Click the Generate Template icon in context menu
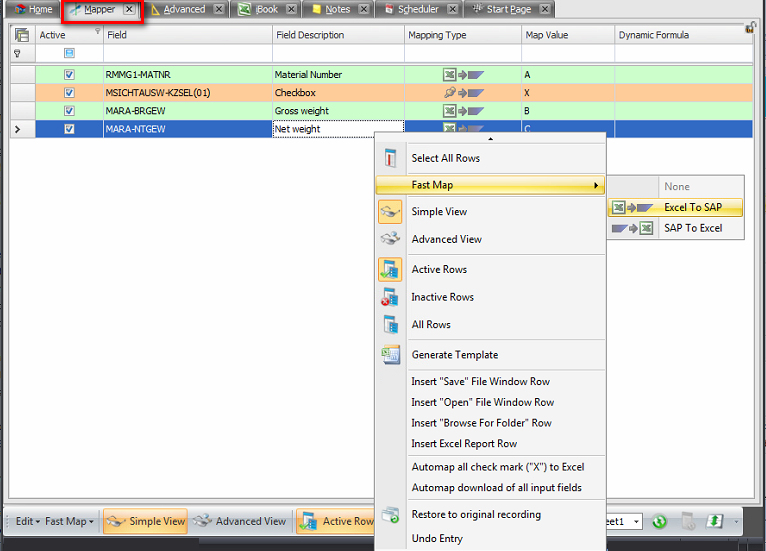Viewport: 766px width, 551px height. (390, 355)
